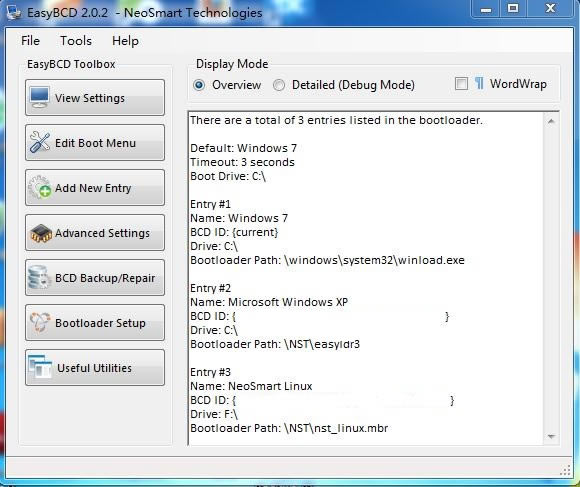580x487 pixels.
Task: Click the Bootloader Setup arrows icon
Action: [40, 322]
